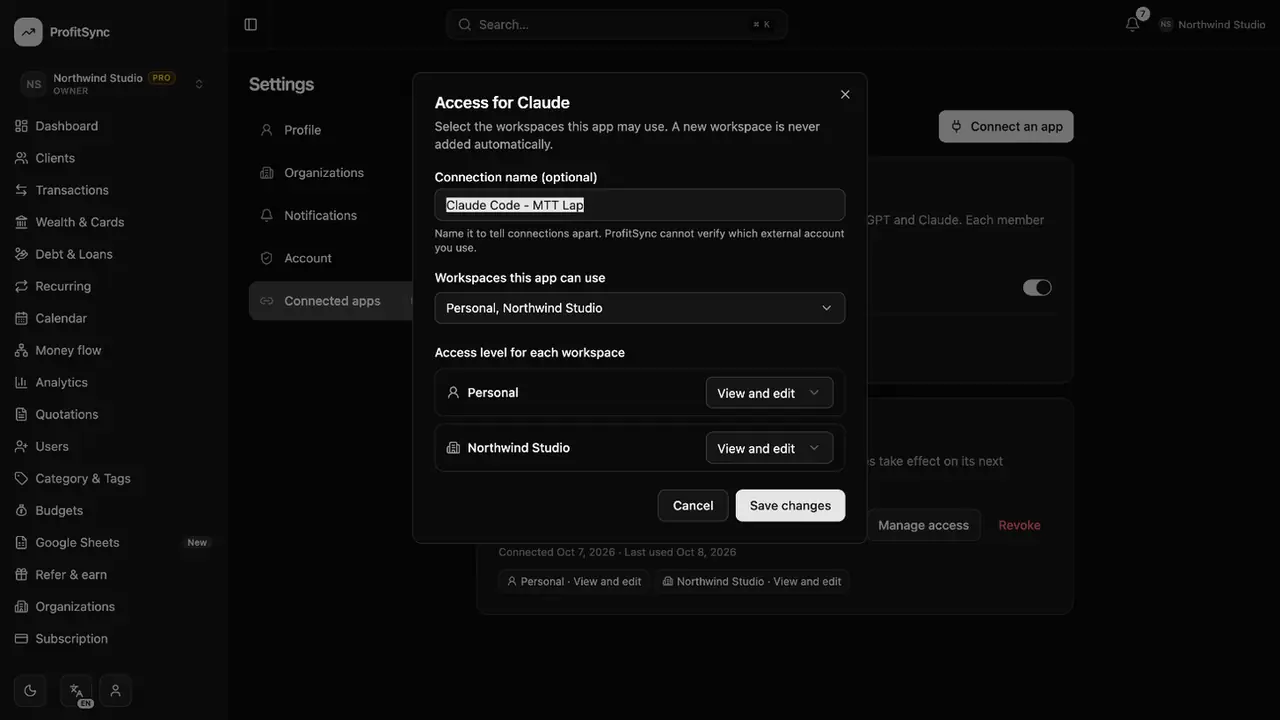Click the Clients icon in sidebar
The width and height of the screenshot is (1280, 720).
21,158
